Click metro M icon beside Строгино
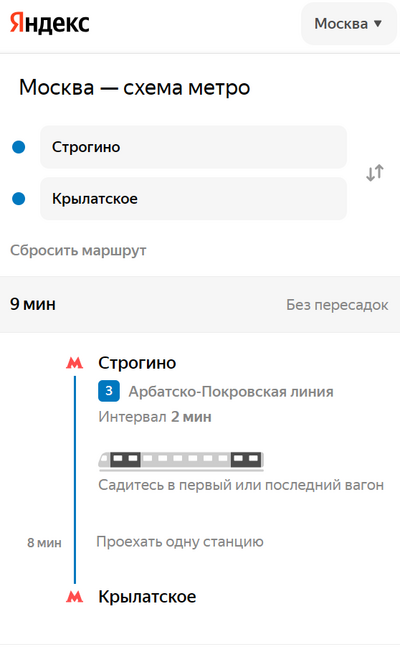Image resolution: width=400 pixels, height=652 pixels. point(75,363)
